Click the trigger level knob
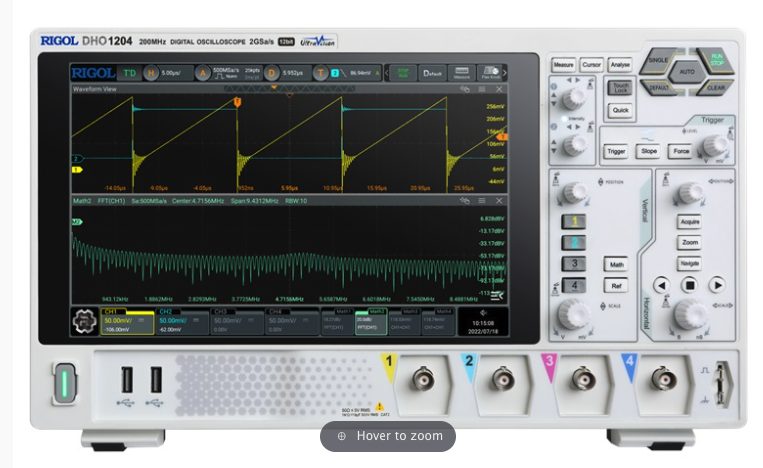 pyautogui.click(x=714, y=145)
